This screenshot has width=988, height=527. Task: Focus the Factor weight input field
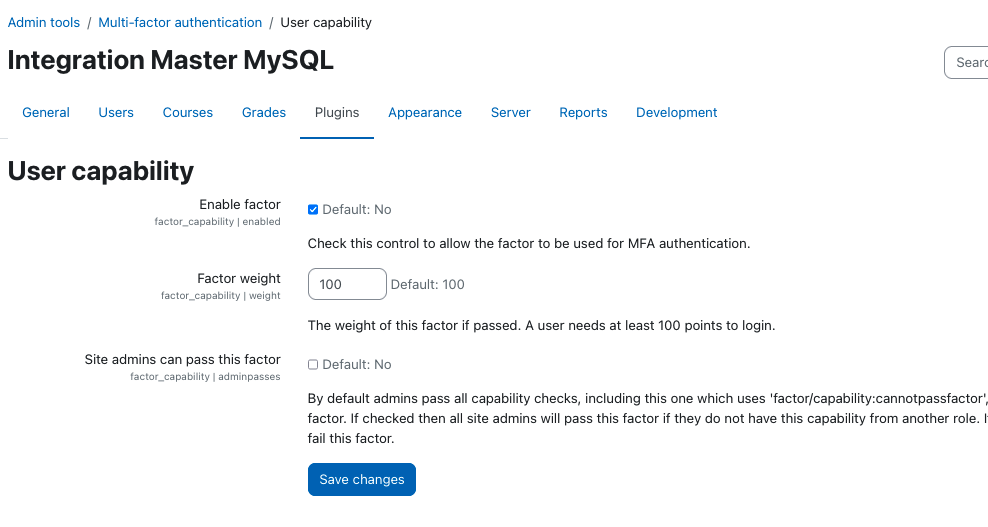click(347, 284)
